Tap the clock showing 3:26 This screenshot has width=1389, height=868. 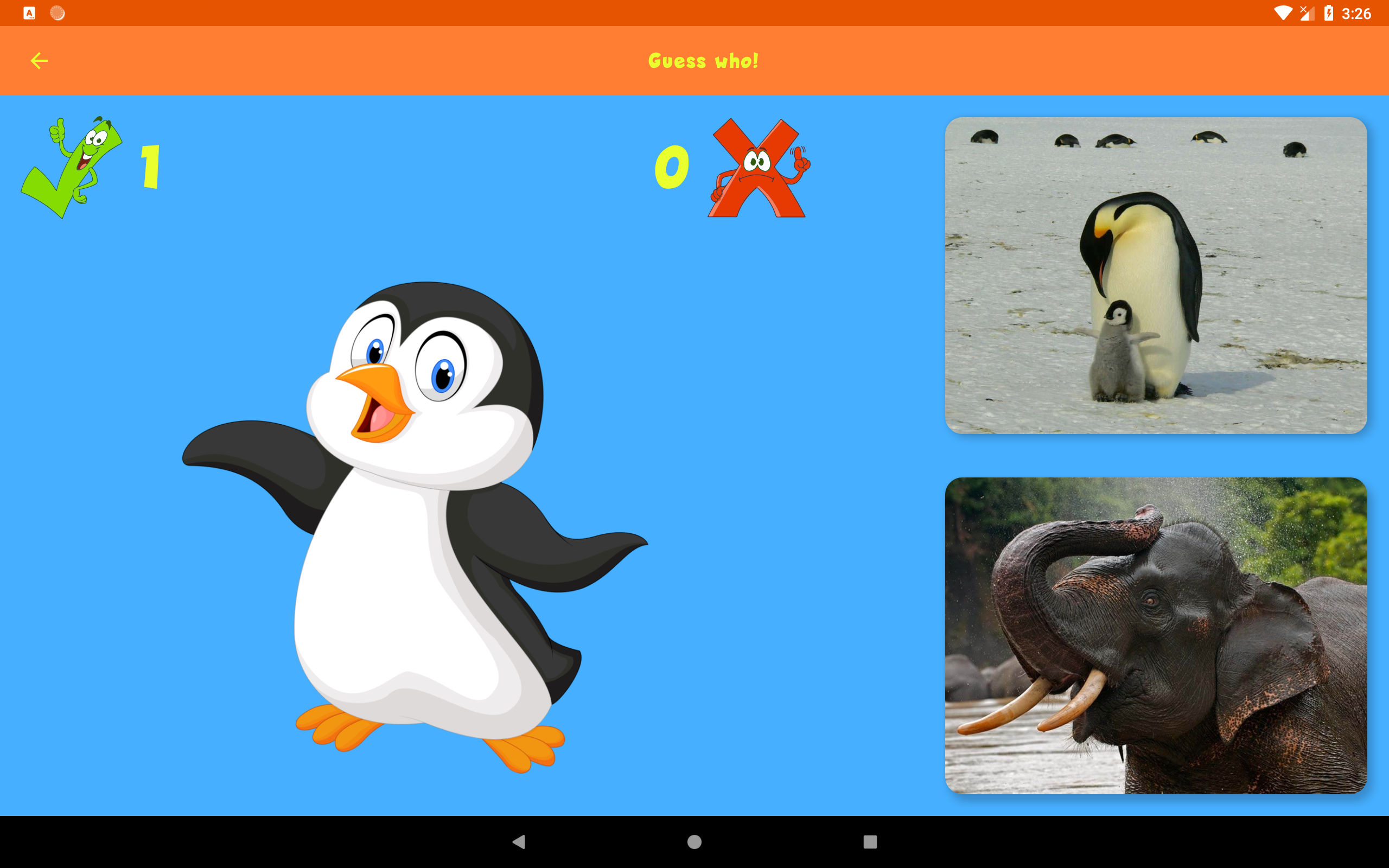pos(1356,13)
